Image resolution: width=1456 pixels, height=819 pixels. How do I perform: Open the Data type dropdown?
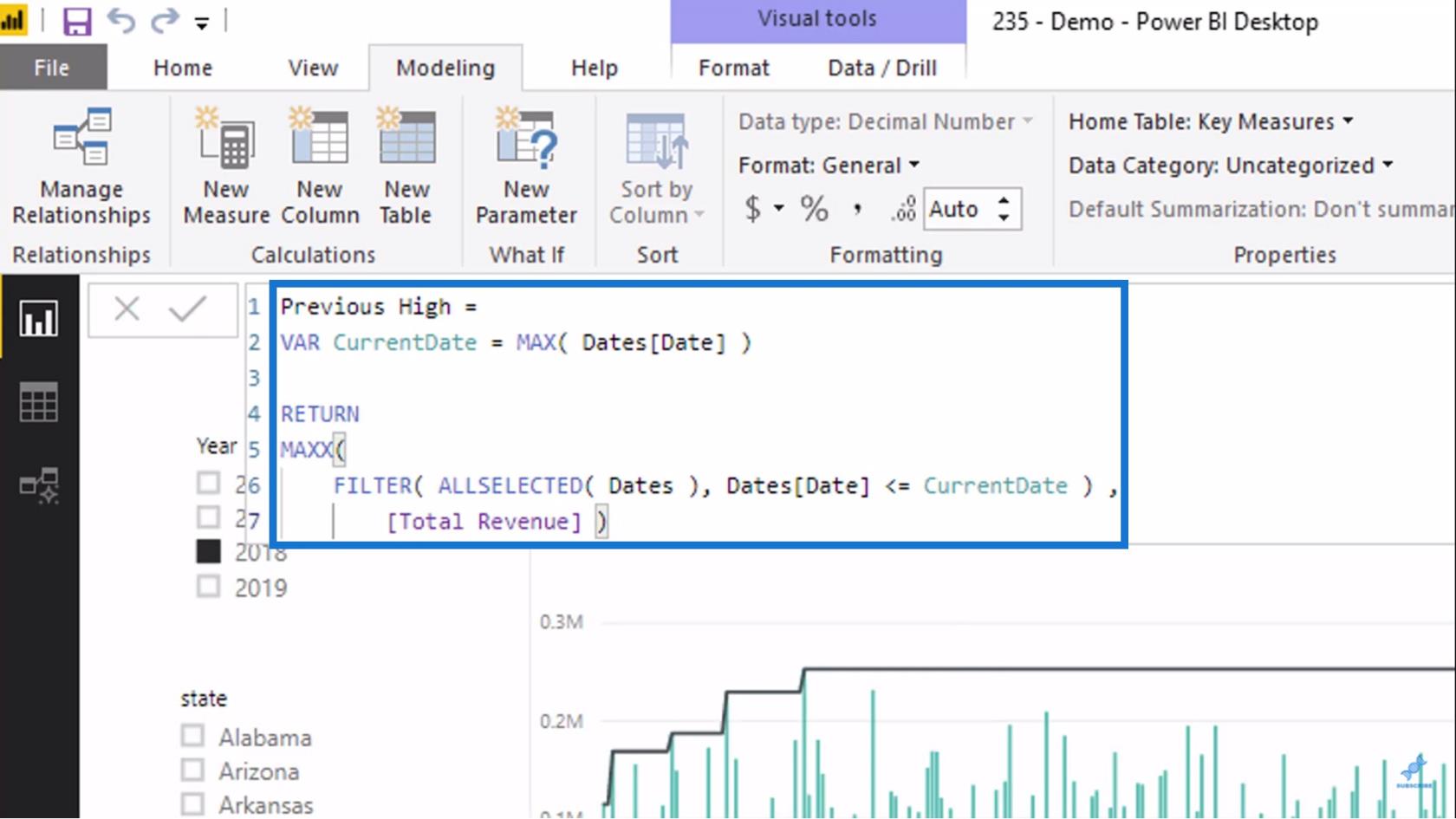[x=886, y=121]
